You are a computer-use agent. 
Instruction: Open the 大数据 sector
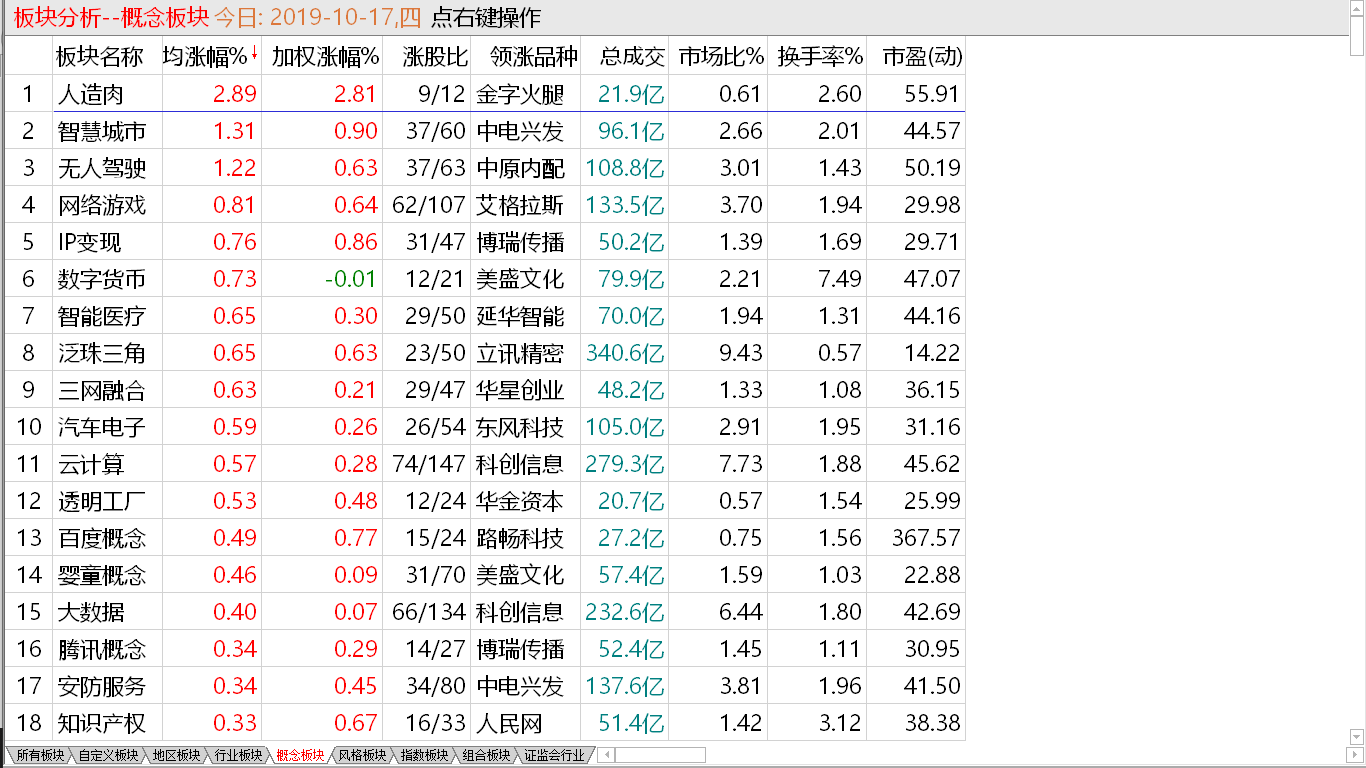click(91, 612)
